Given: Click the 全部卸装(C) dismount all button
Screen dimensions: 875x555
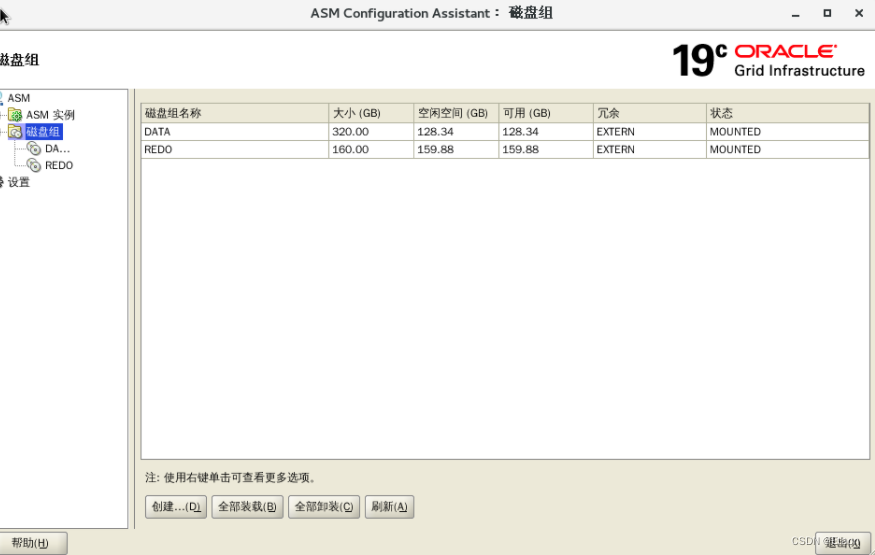Looking at the screenshot, I should pos(324,507).
